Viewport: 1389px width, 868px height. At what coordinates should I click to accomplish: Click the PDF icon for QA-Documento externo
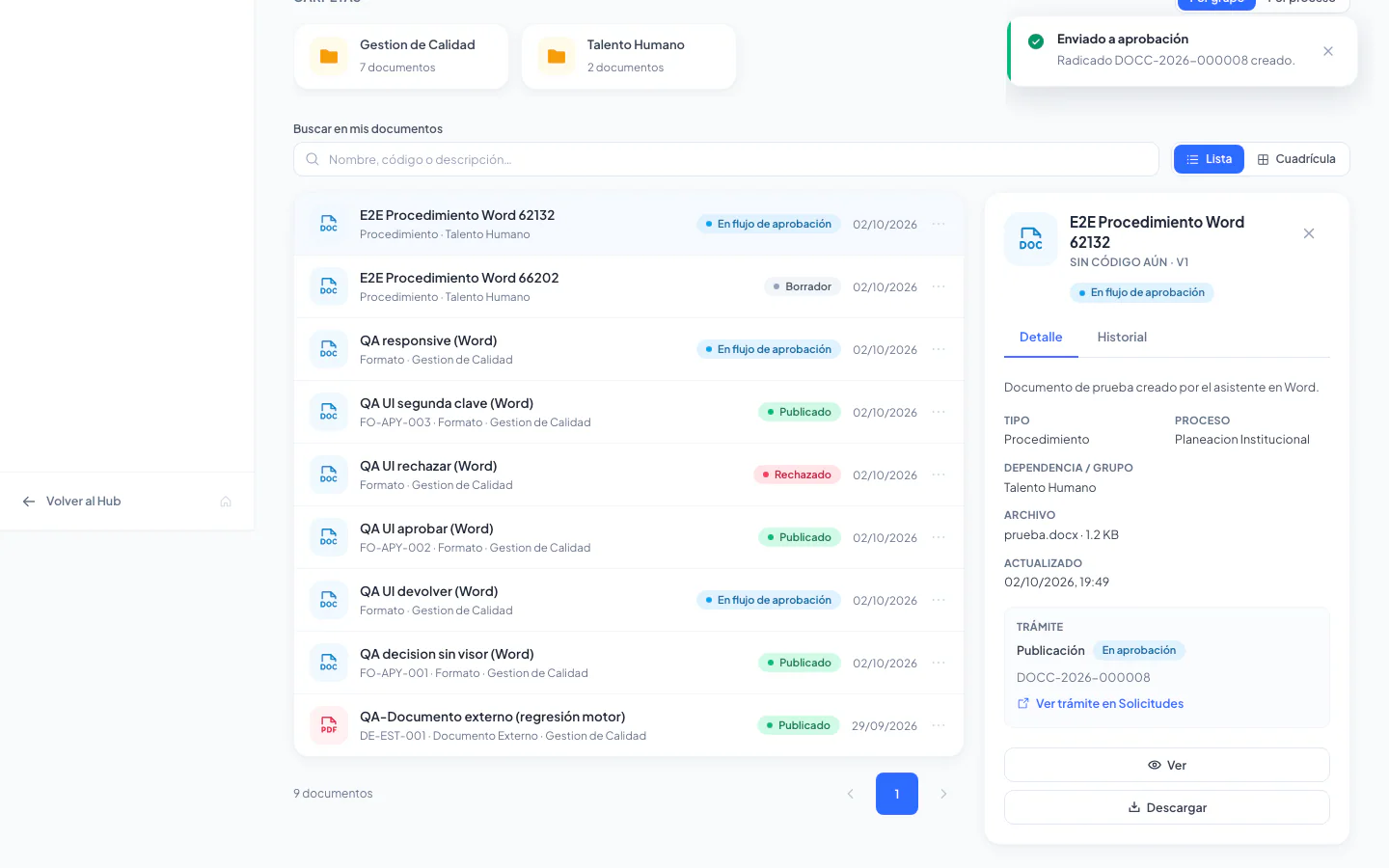pyautogui.click(x=329, y=725)
